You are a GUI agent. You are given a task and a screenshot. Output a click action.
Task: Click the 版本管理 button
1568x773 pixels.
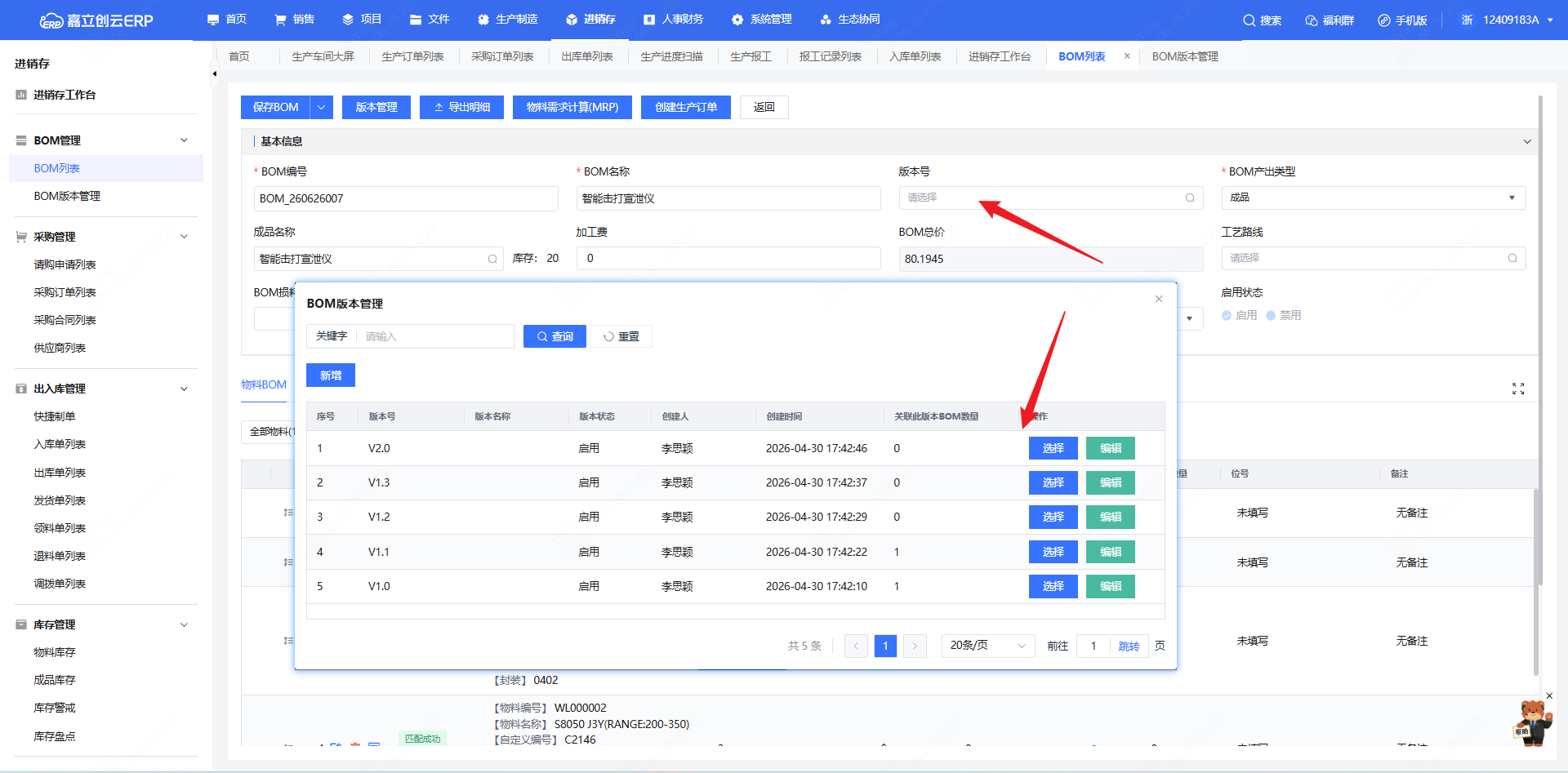[376, 107]
